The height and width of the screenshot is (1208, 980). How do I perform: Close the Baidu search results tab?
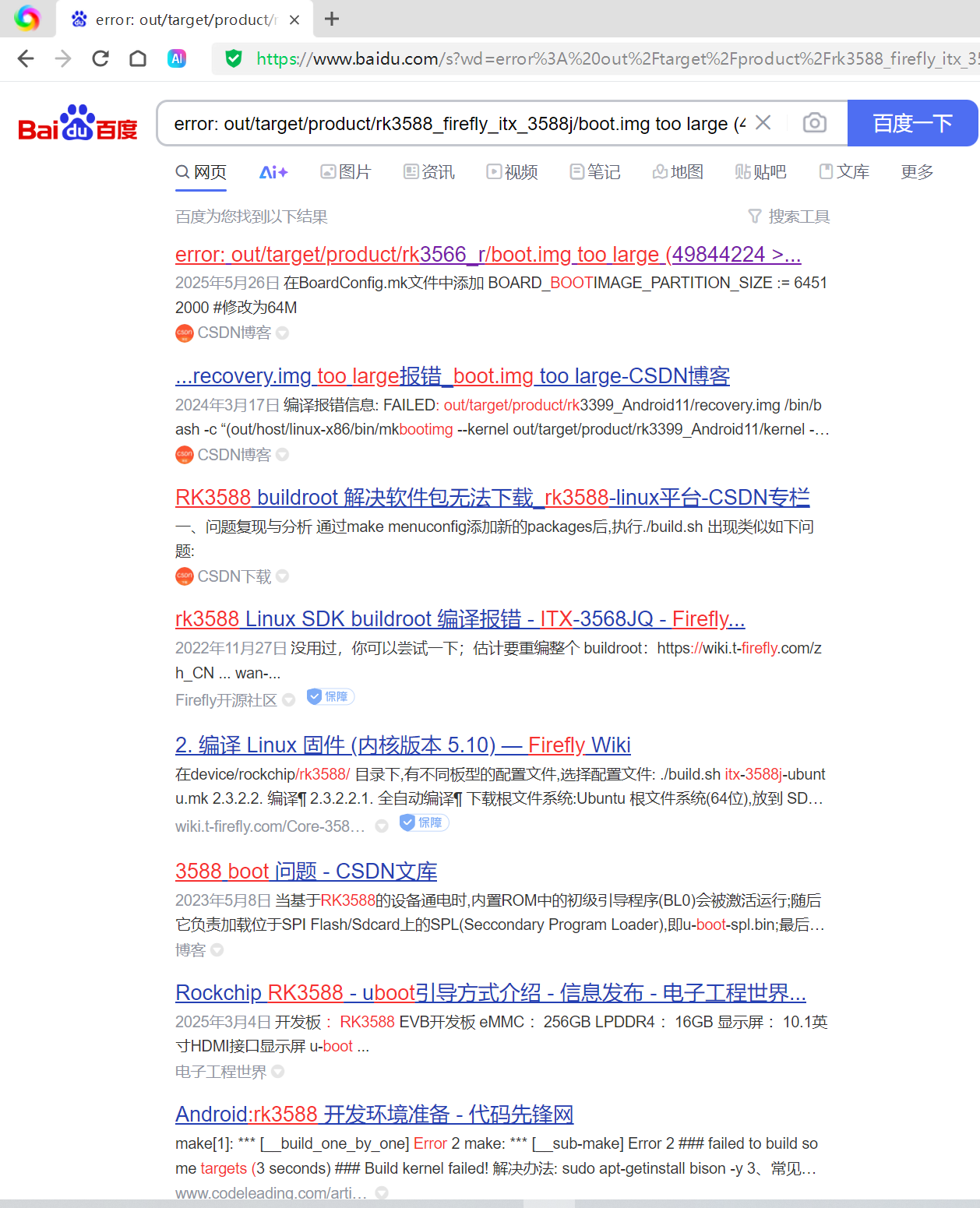pos(294,19)
